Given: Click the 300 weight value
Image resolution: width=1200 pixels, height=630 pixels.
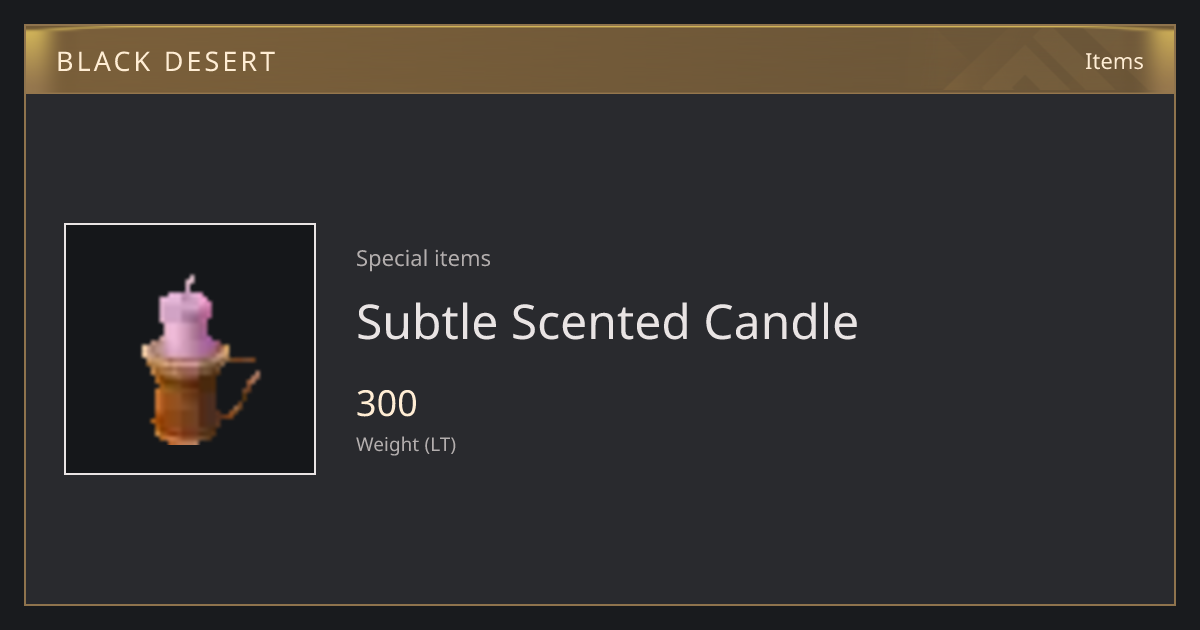Looking at the screenshot, I should coord(386,404).
